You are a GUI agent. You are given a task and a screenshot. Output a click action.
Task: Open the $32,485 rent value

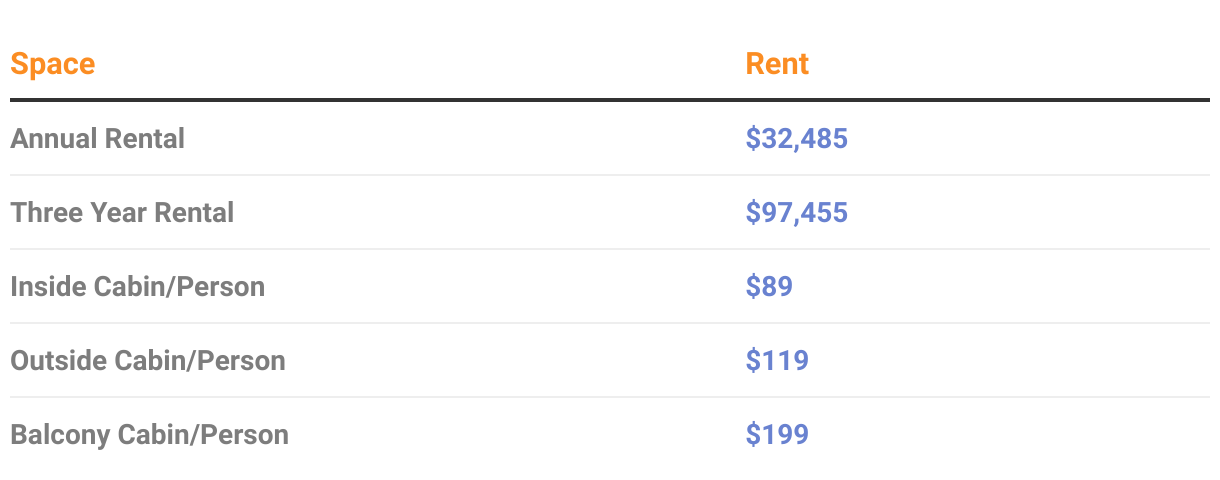pos(796,138)
